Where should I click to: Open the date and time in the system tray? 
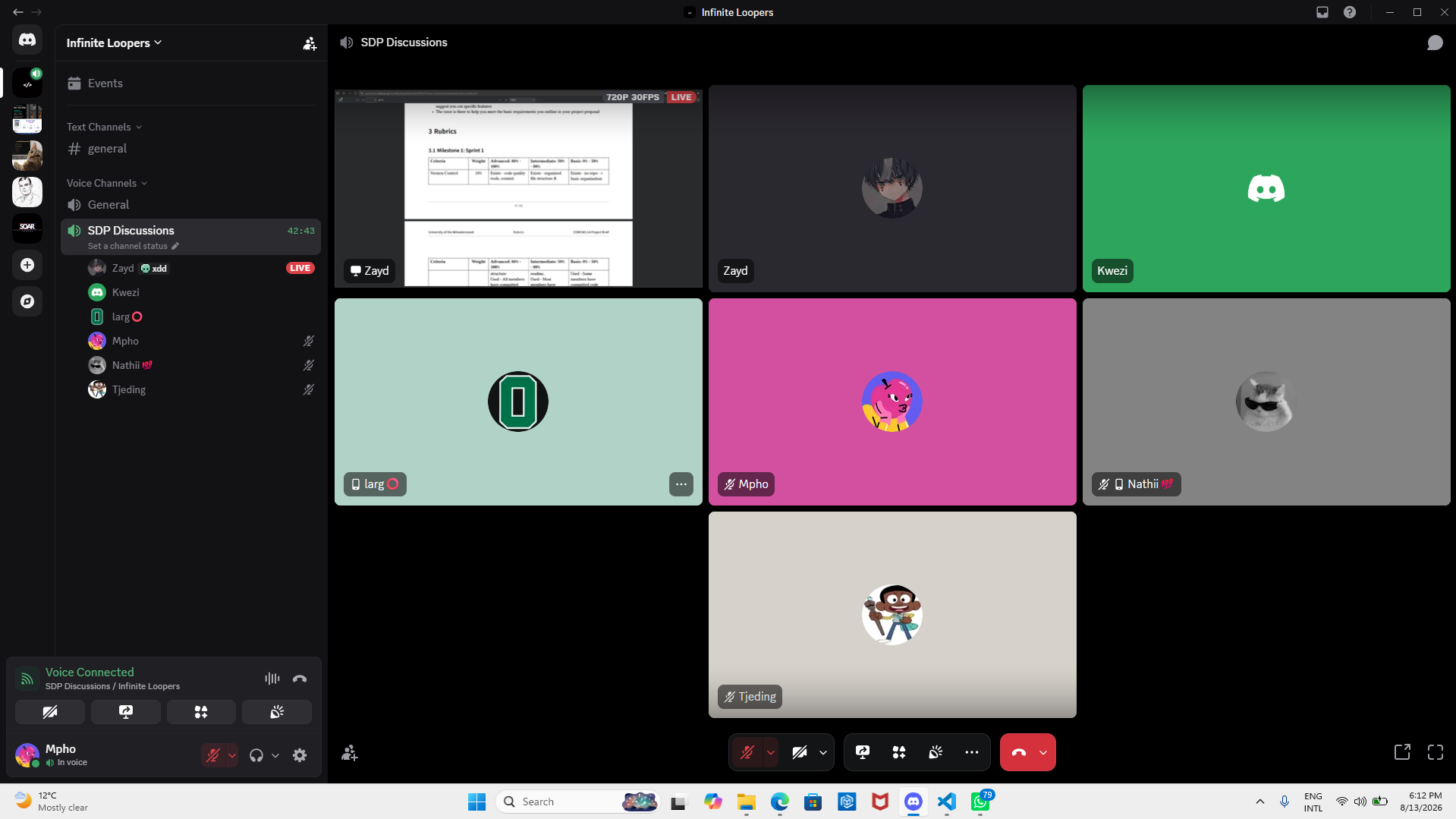click(x=1421, y=802)
